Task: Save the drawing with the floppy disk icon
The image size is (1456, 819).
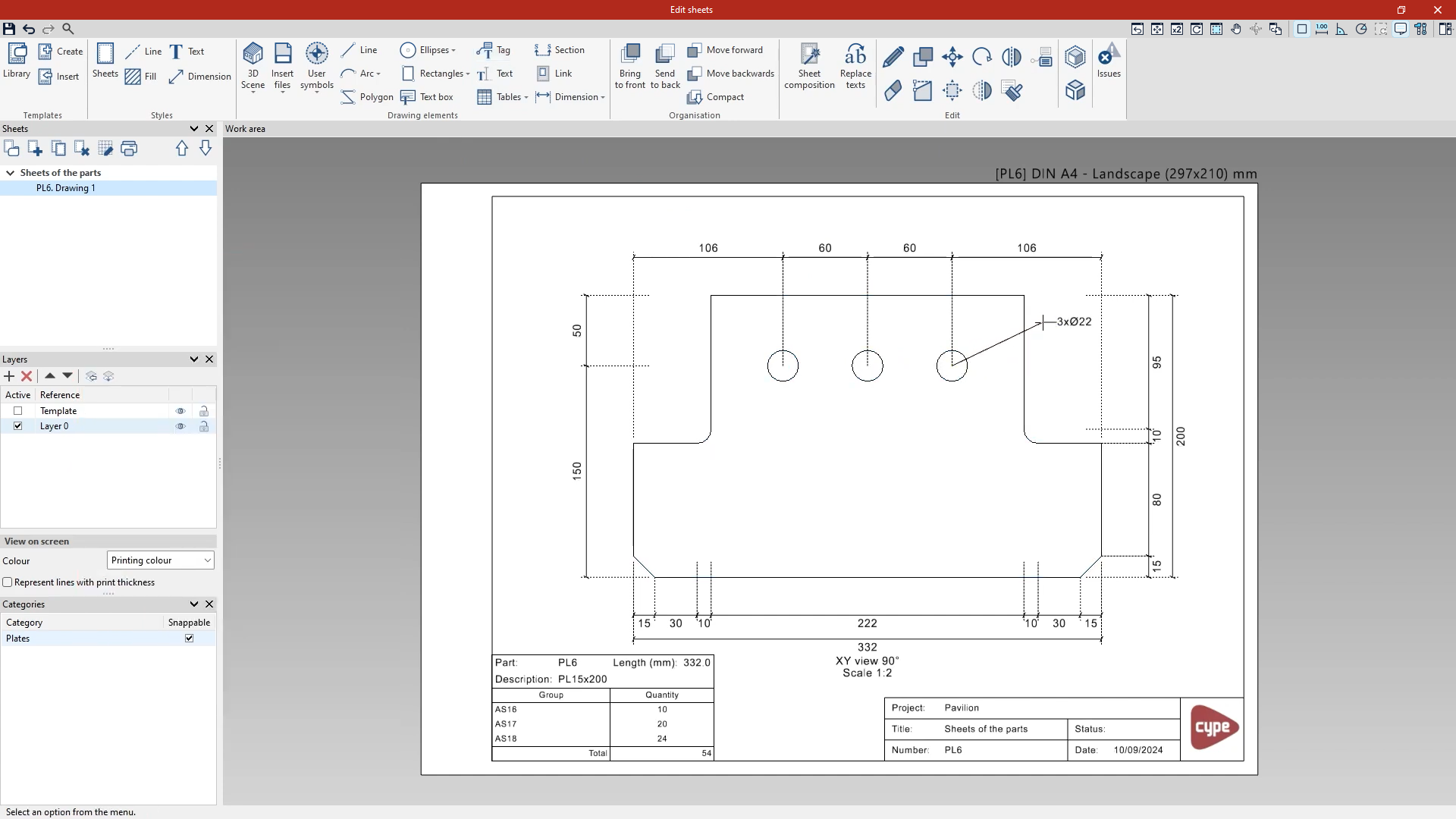Action: [9, 29]
